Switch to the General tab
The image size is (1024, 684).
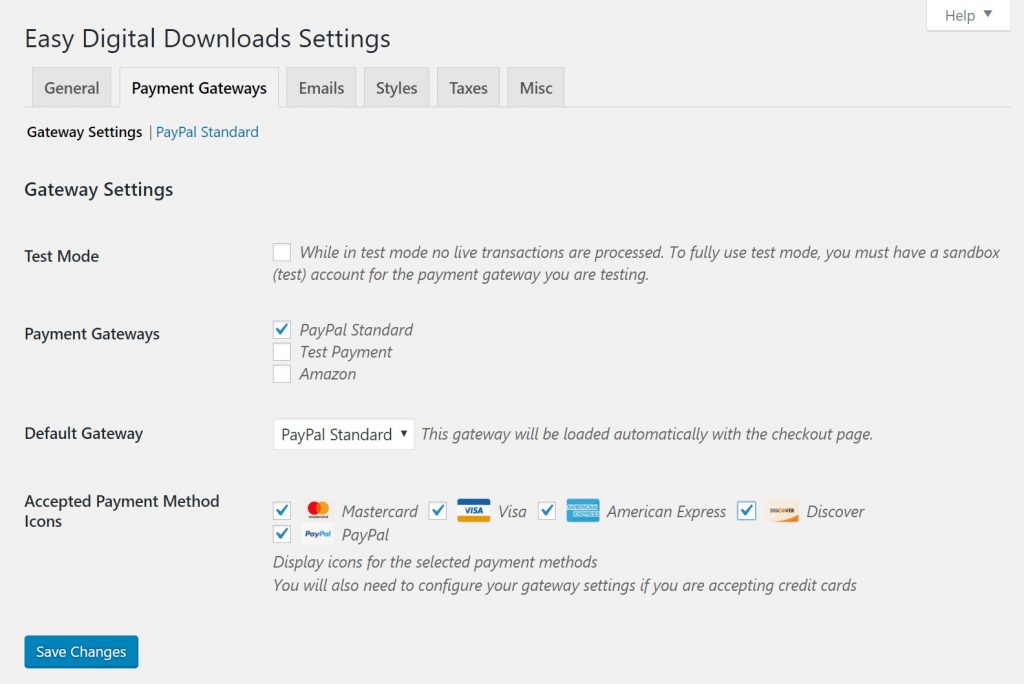coord(70,88)
